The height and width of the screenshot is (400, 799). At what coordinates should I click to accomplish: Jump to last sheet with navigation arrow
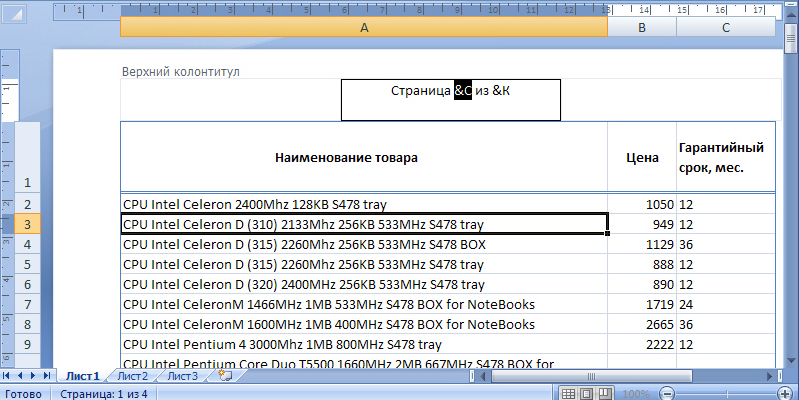pos(46,376)
